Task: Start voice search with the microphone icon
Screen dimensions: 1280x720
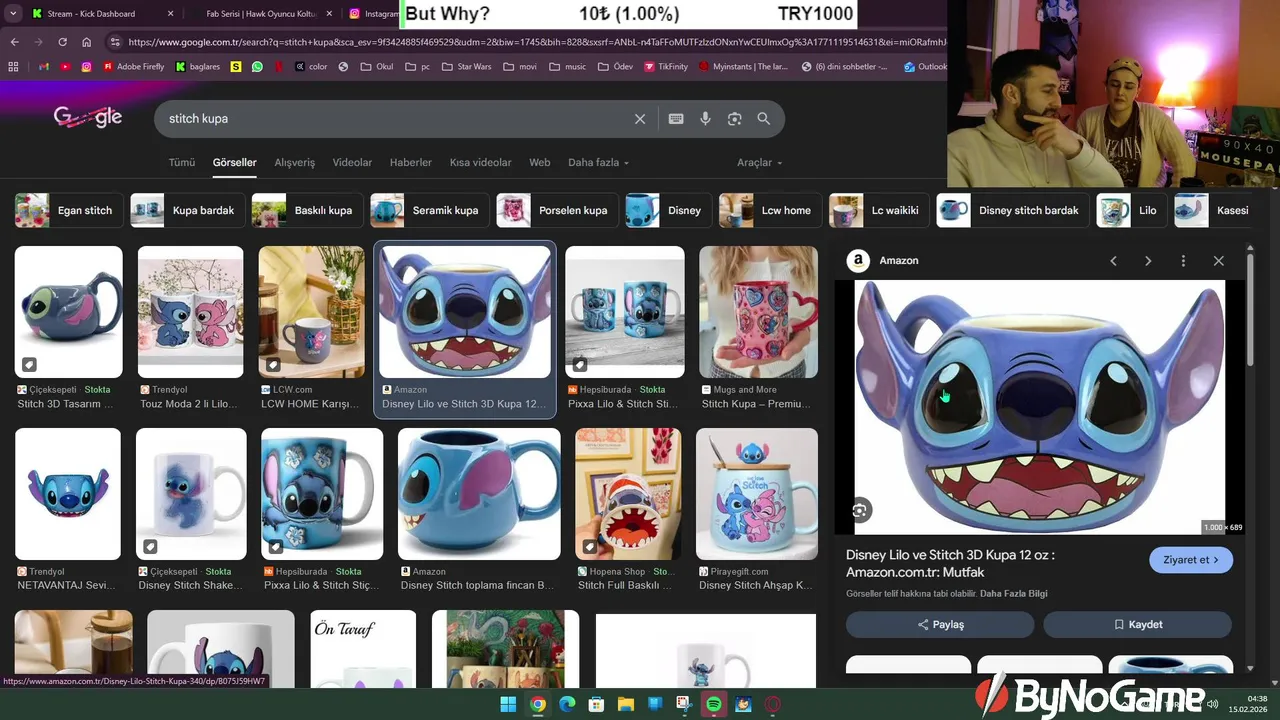Action: (705, 119)
